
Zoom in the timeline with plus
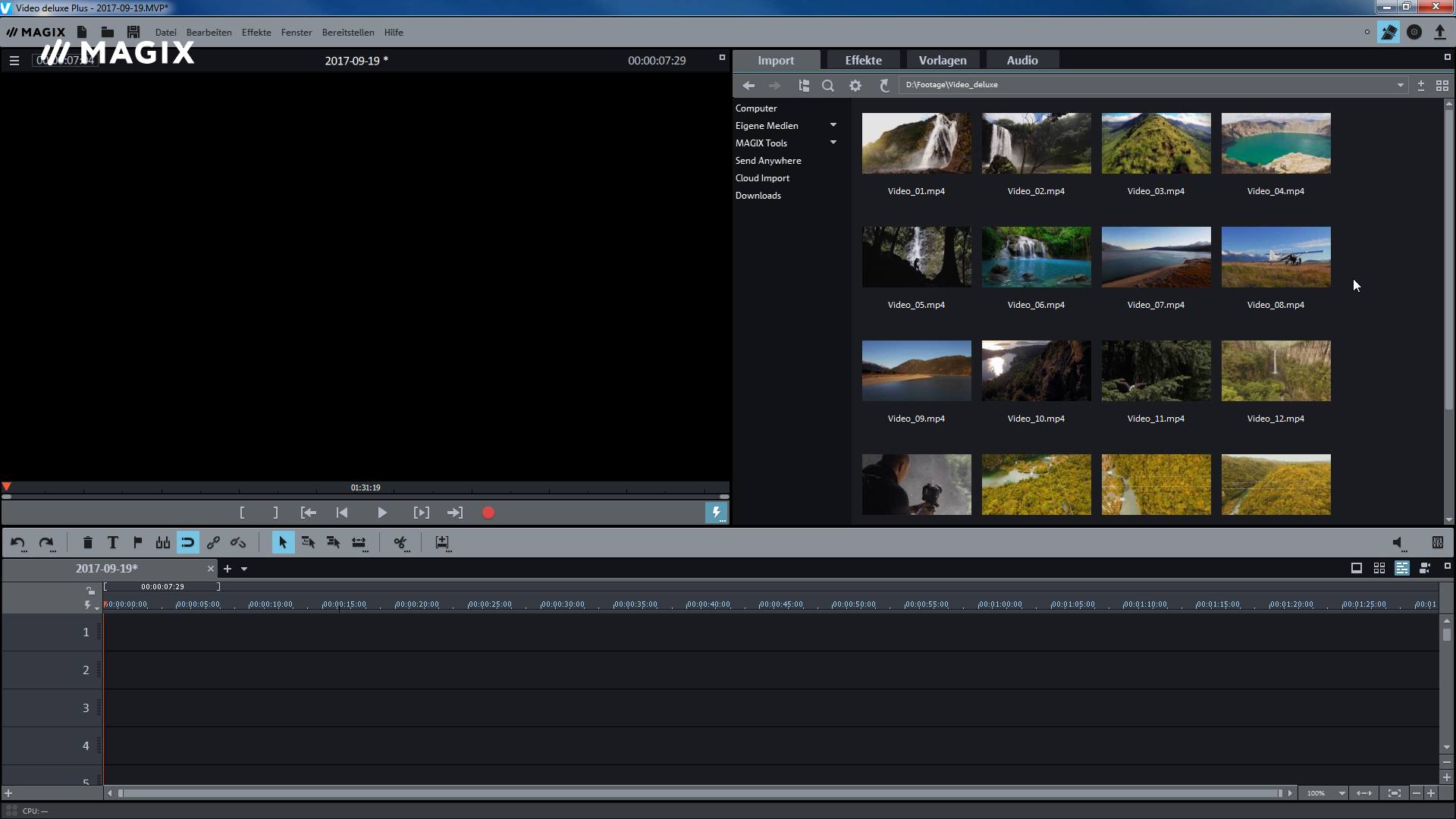(x=1431, y=793)
